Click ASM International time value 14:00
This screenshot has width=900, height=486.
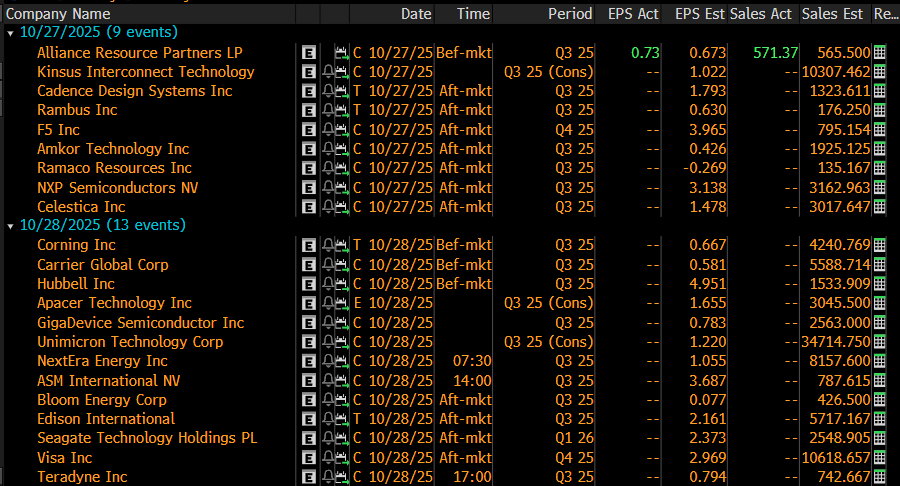tap(472, 381)
